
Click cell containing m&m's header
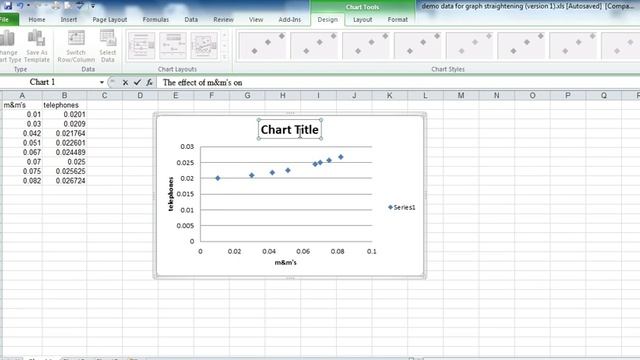(22, 105)
